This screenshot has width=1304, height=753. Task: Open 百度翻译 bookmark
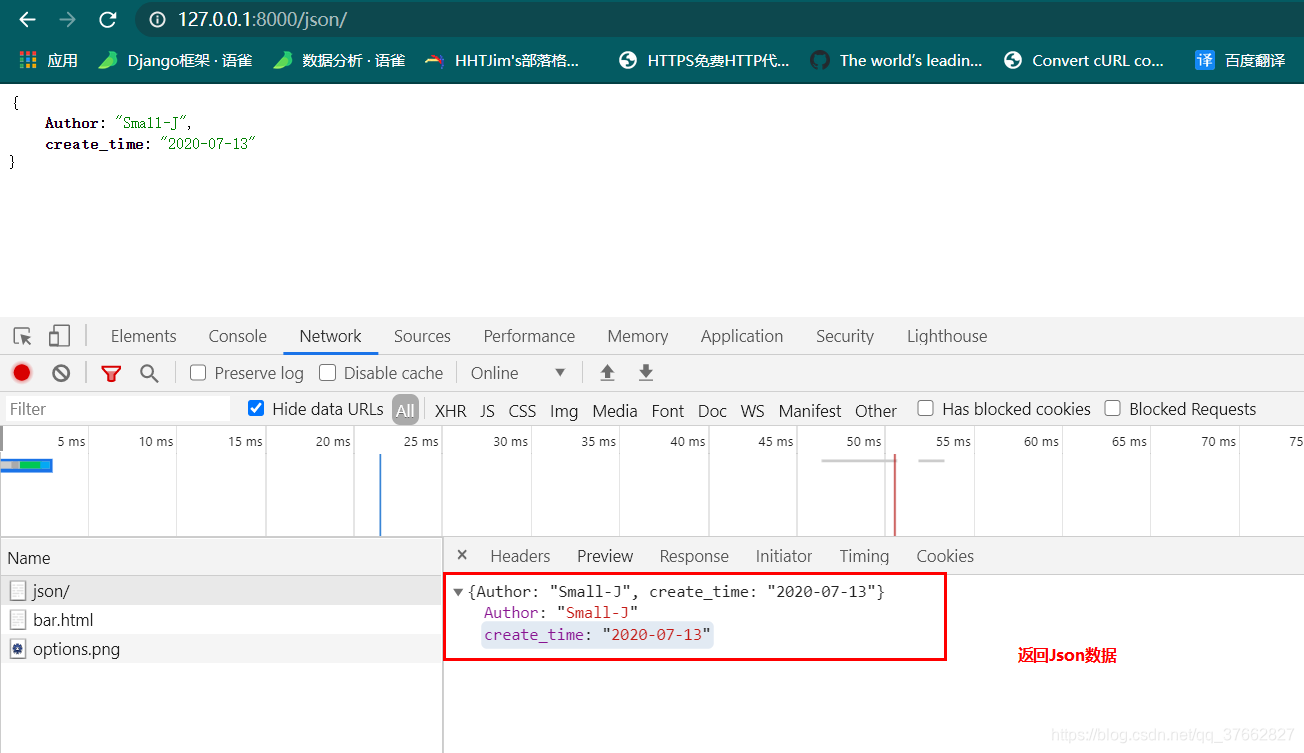click(x=1240, y=60)
